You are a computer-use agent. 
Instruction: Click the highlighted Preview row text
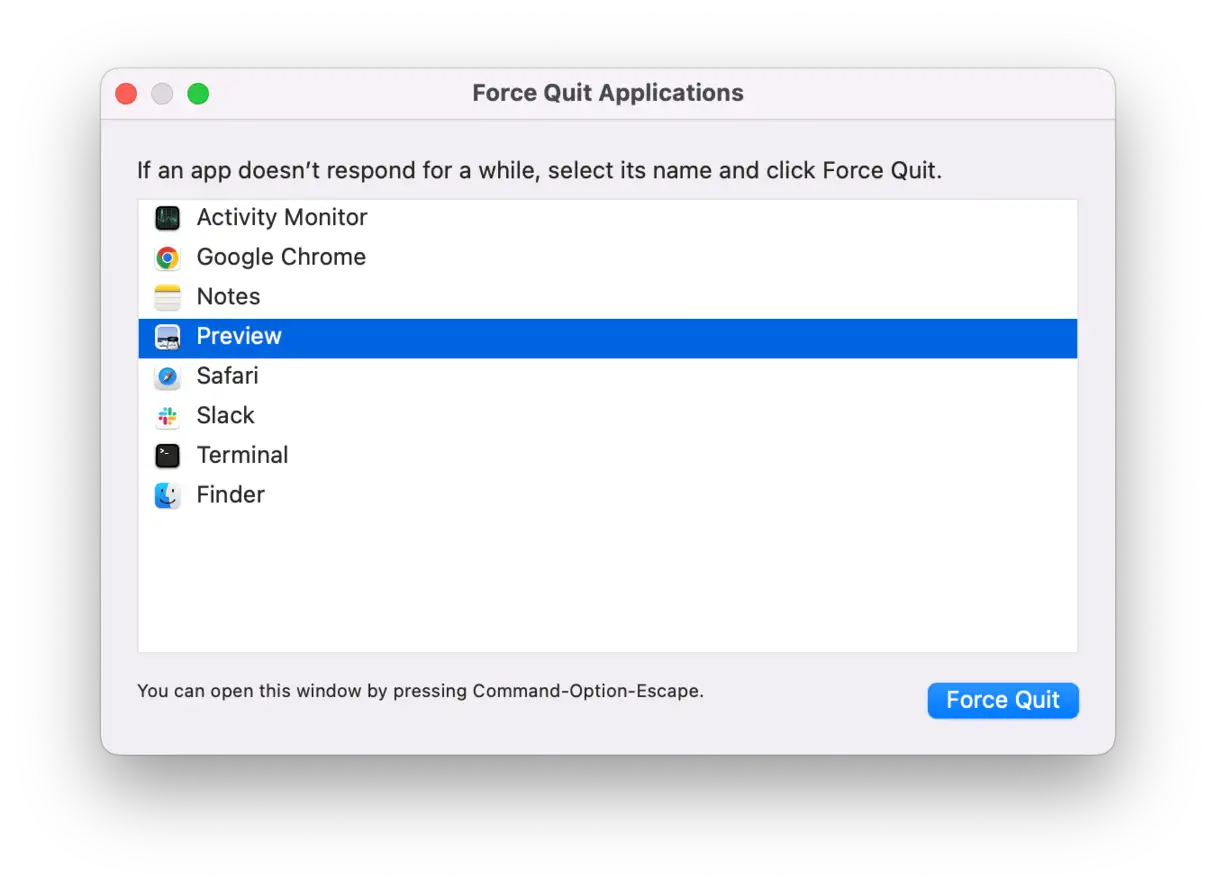(239, 337)
